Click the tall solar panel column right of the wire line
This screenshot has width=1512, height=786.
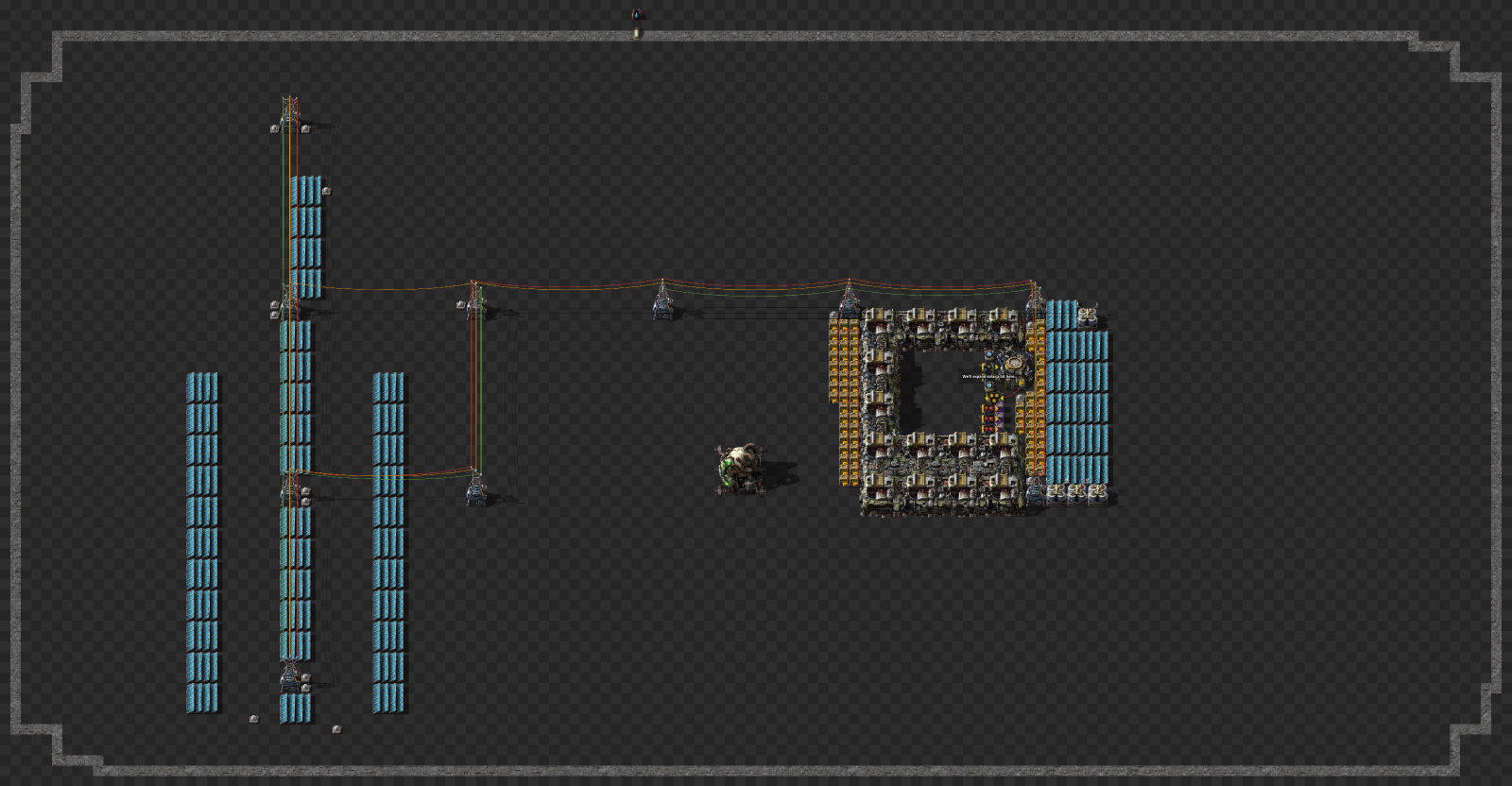click(388, 542)
